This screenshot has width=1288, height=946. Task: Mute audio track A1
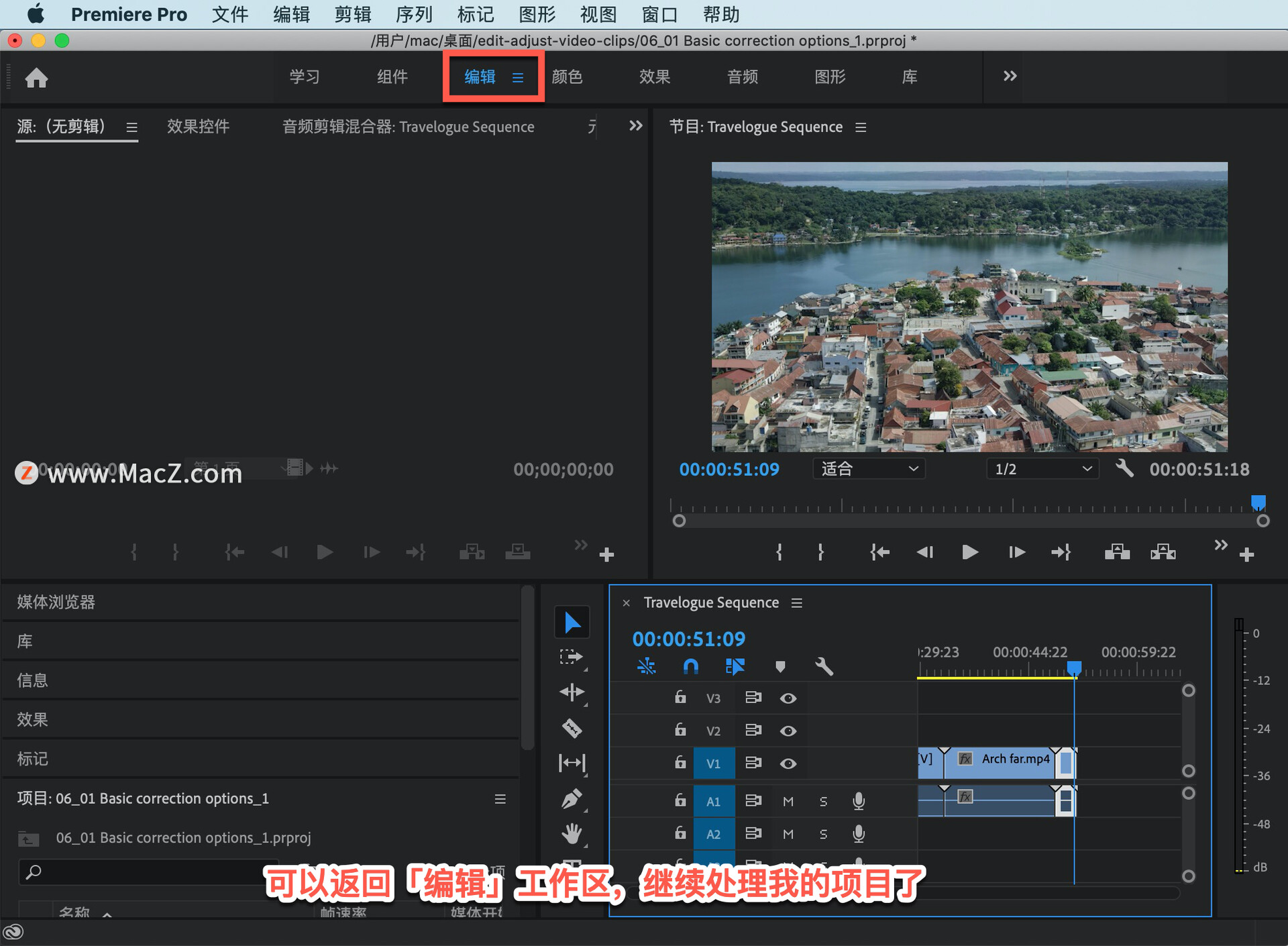[x=788, y=801]
